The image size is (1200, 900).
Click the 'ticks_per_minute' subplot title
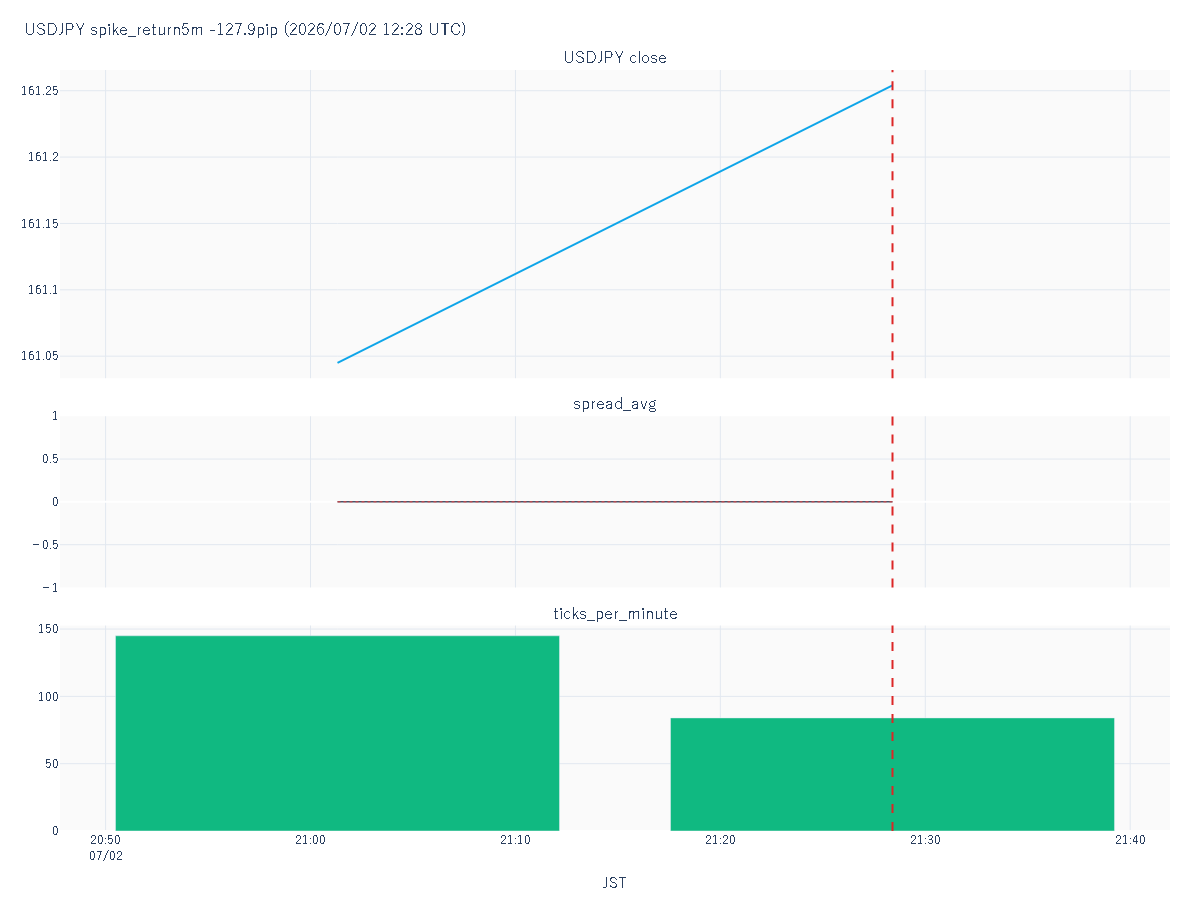(x=615, y=613)
